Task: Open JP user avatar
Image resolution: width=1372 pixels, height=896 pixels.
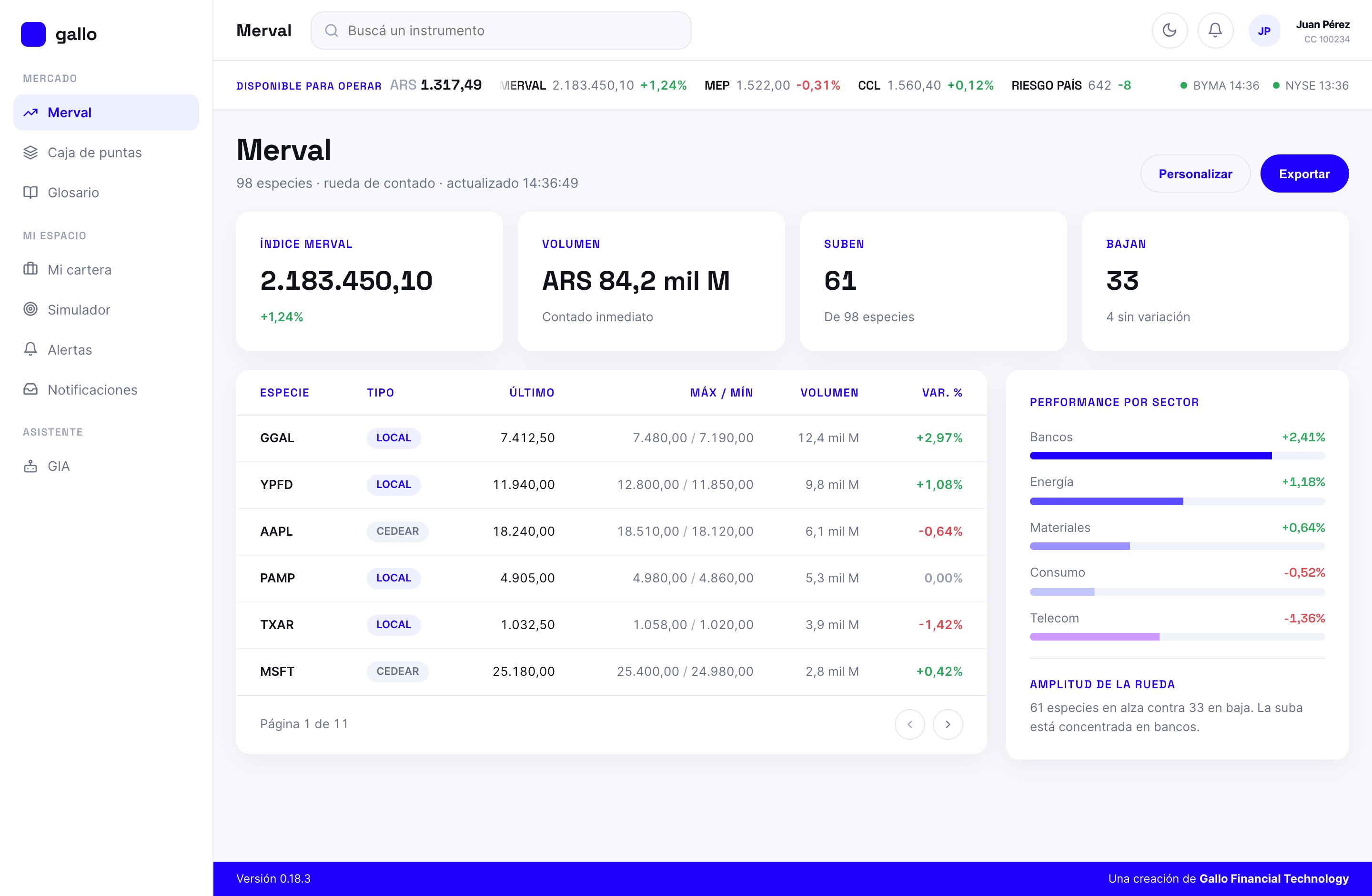Action: point(1264,31)
